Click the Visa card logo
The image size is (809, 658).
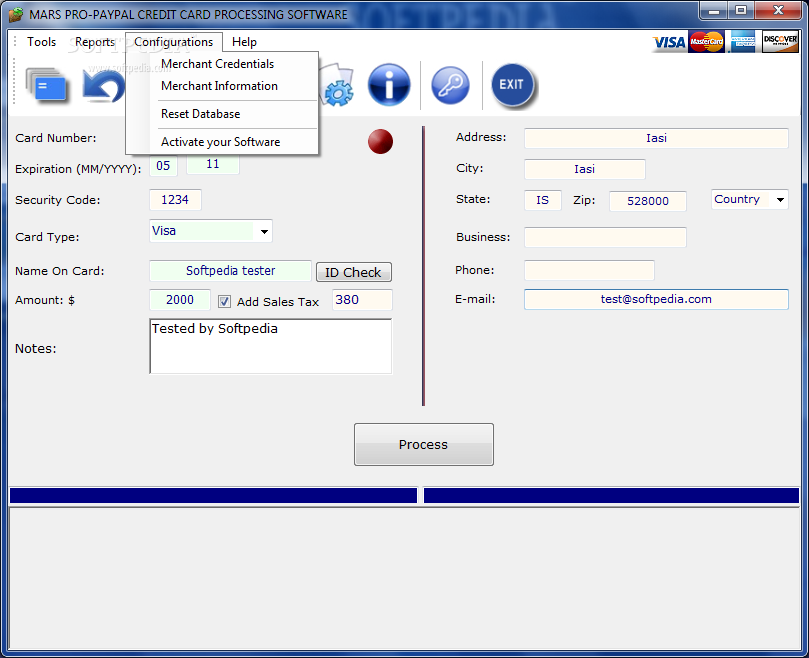669,42
